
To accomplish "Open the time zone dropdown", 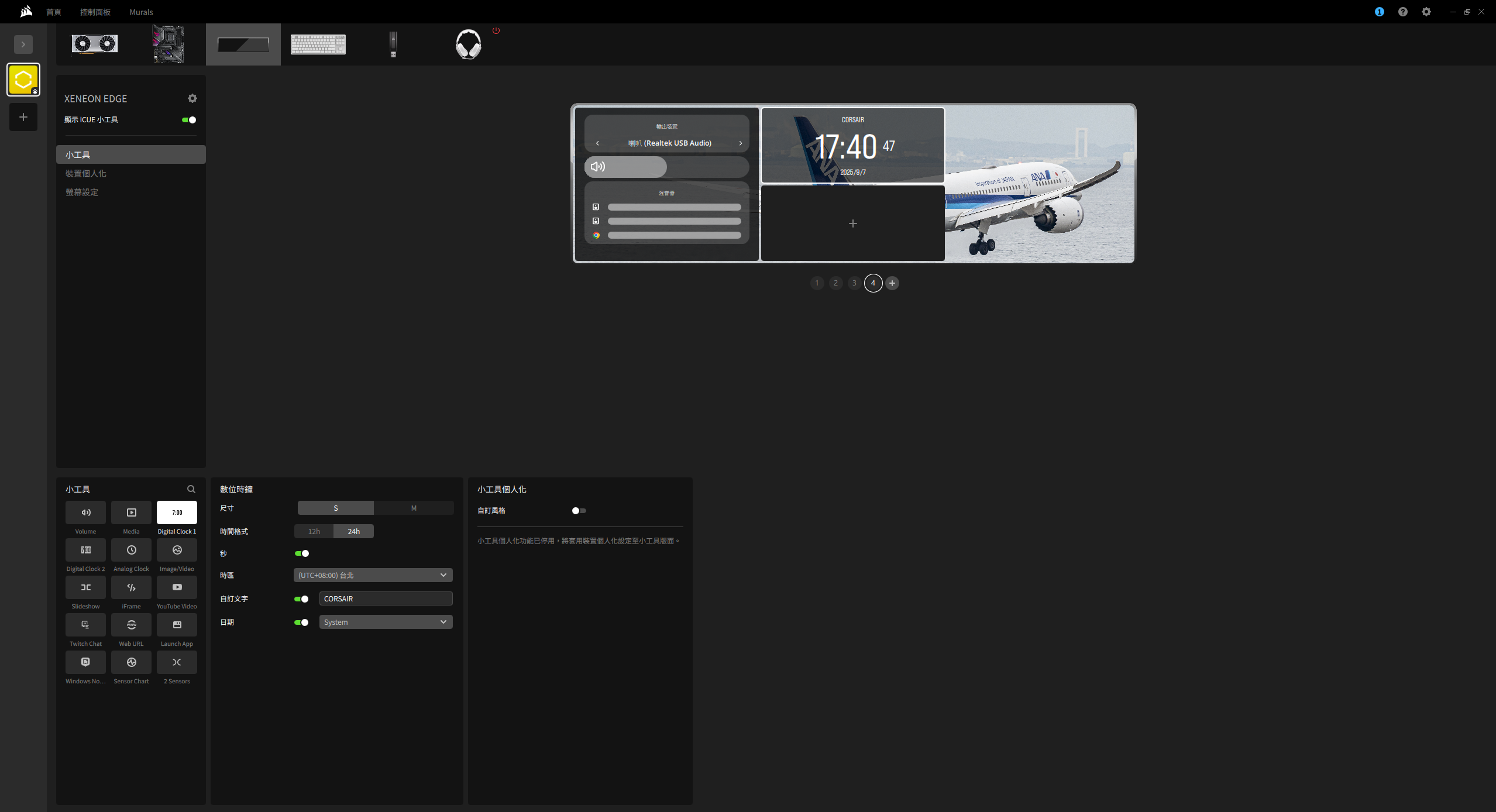I will [373, 575].
